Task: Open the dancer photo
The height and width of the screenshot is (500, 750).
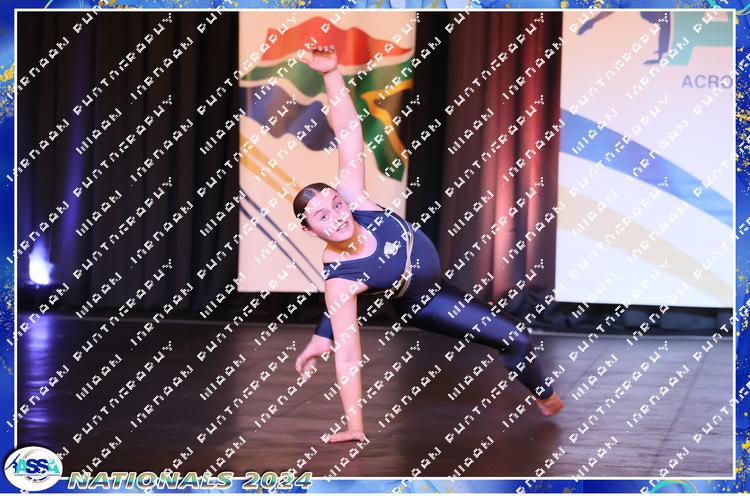Action: pyautogui.click(x=375, y=244)
